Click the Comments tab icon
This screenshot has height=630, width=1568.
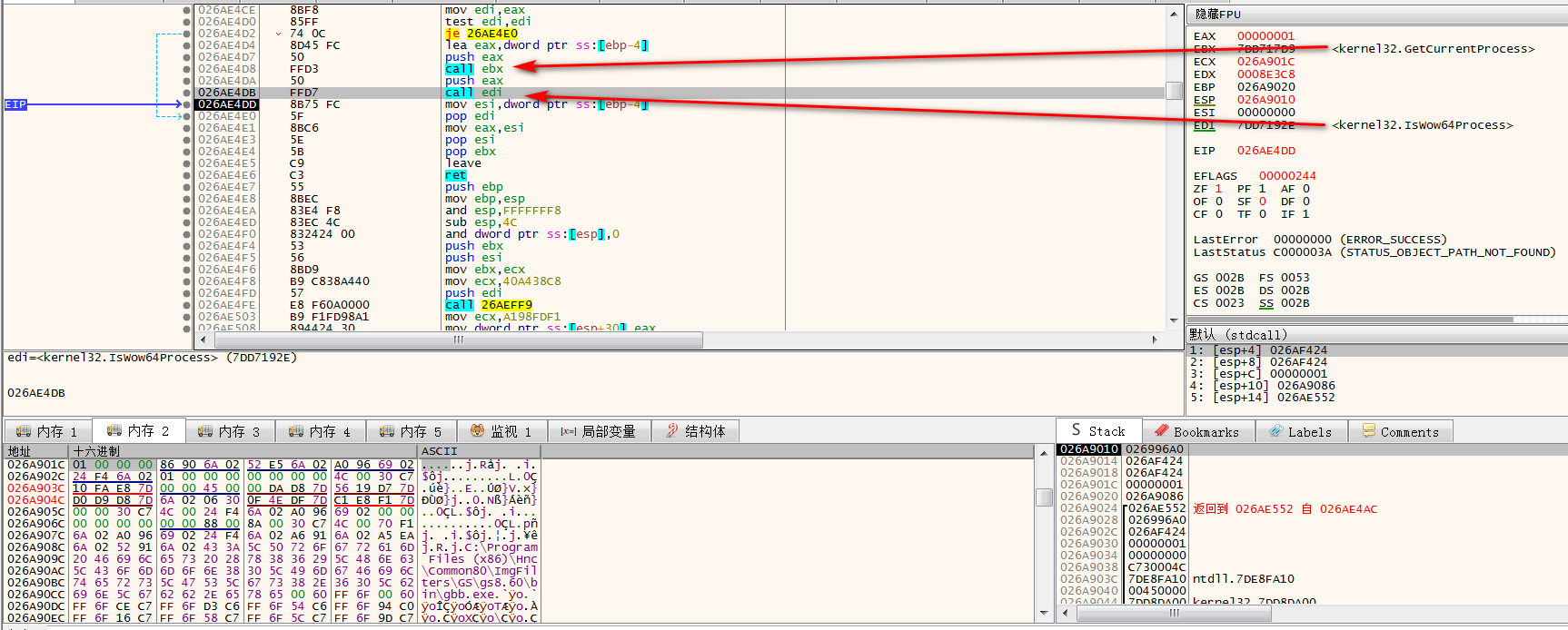coord(1368,432)
